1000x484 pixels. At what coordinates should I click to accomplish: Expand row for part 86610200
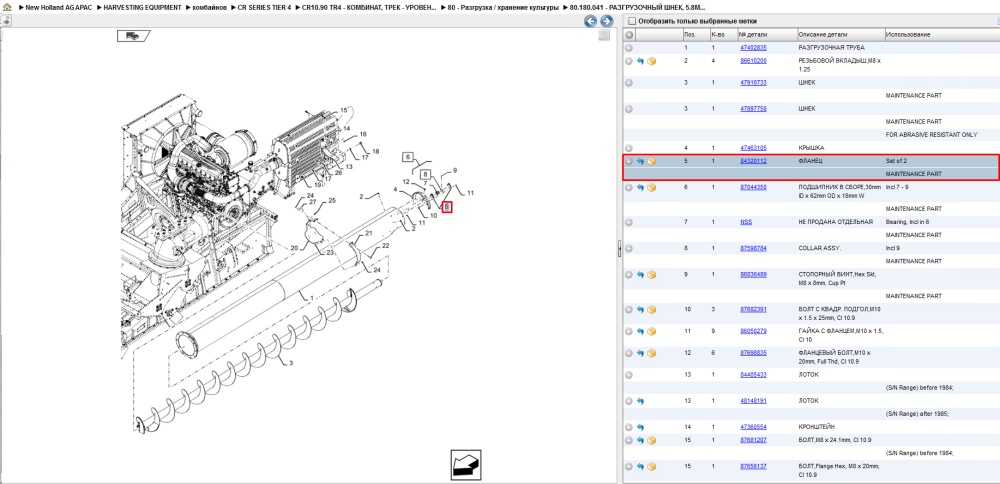coord(629,61)
